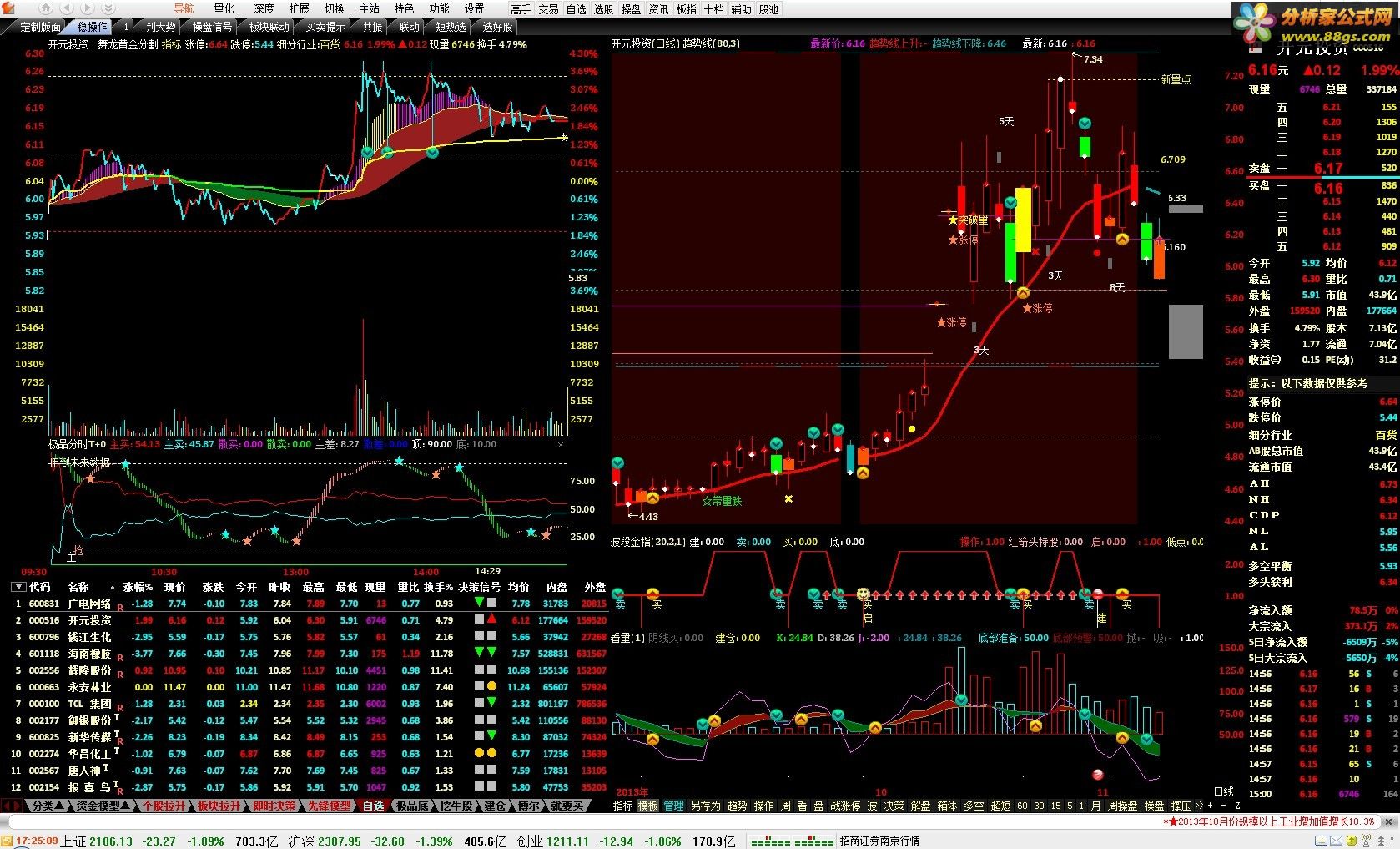
Task: Sort stock list by 换手% column
Action: click(x=438, y=587)
